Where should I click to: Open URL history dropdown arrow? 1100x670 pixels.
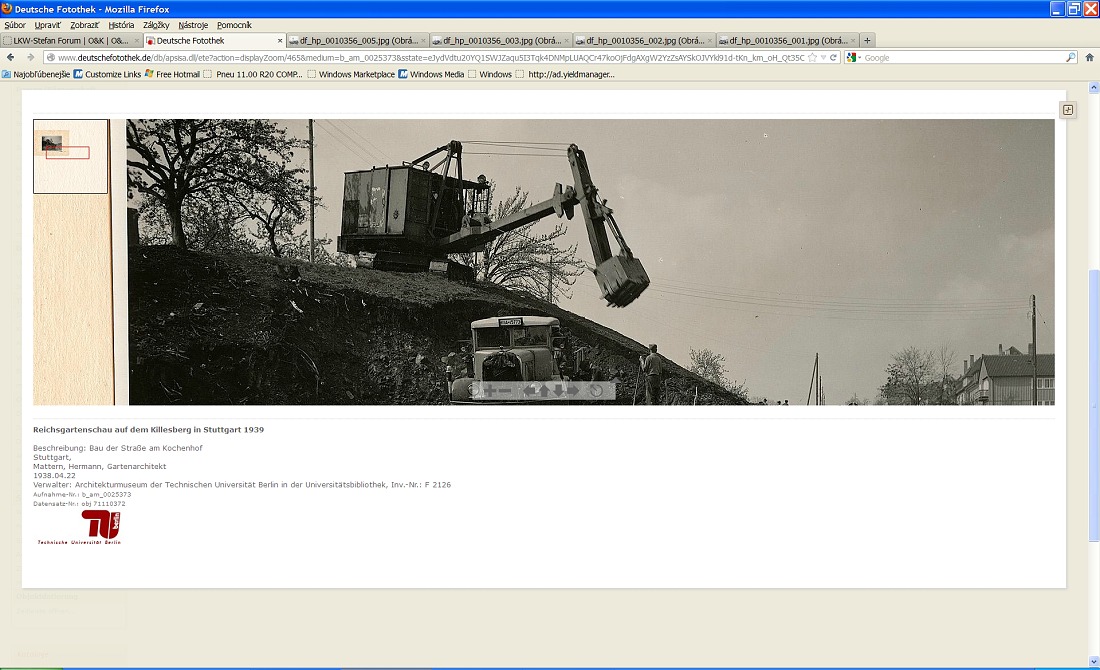823,58
